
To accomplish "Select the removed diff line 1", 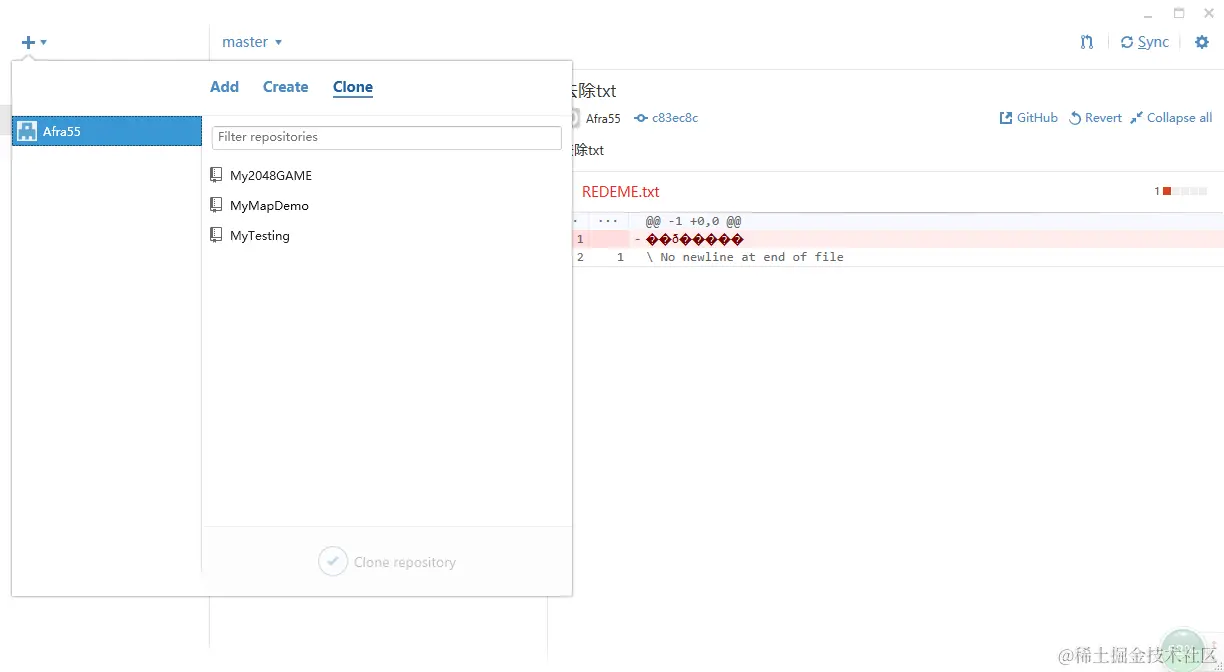I will coord(896,239).
